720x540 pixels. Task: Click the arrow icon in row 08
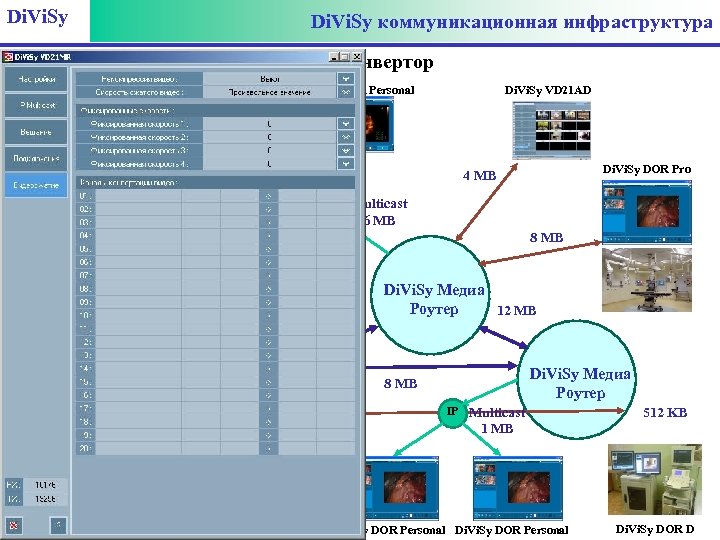(x=269, y=289)
